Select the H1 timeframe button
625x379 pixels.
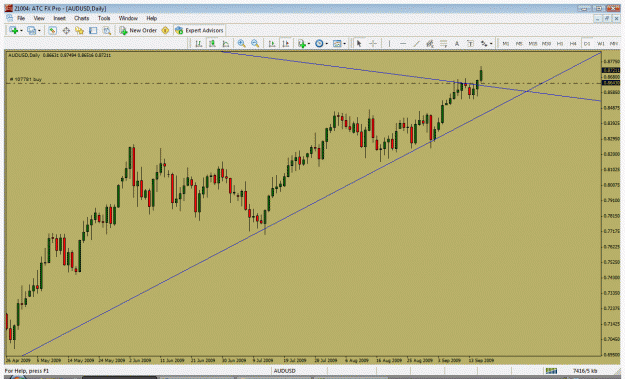(560, 43)
